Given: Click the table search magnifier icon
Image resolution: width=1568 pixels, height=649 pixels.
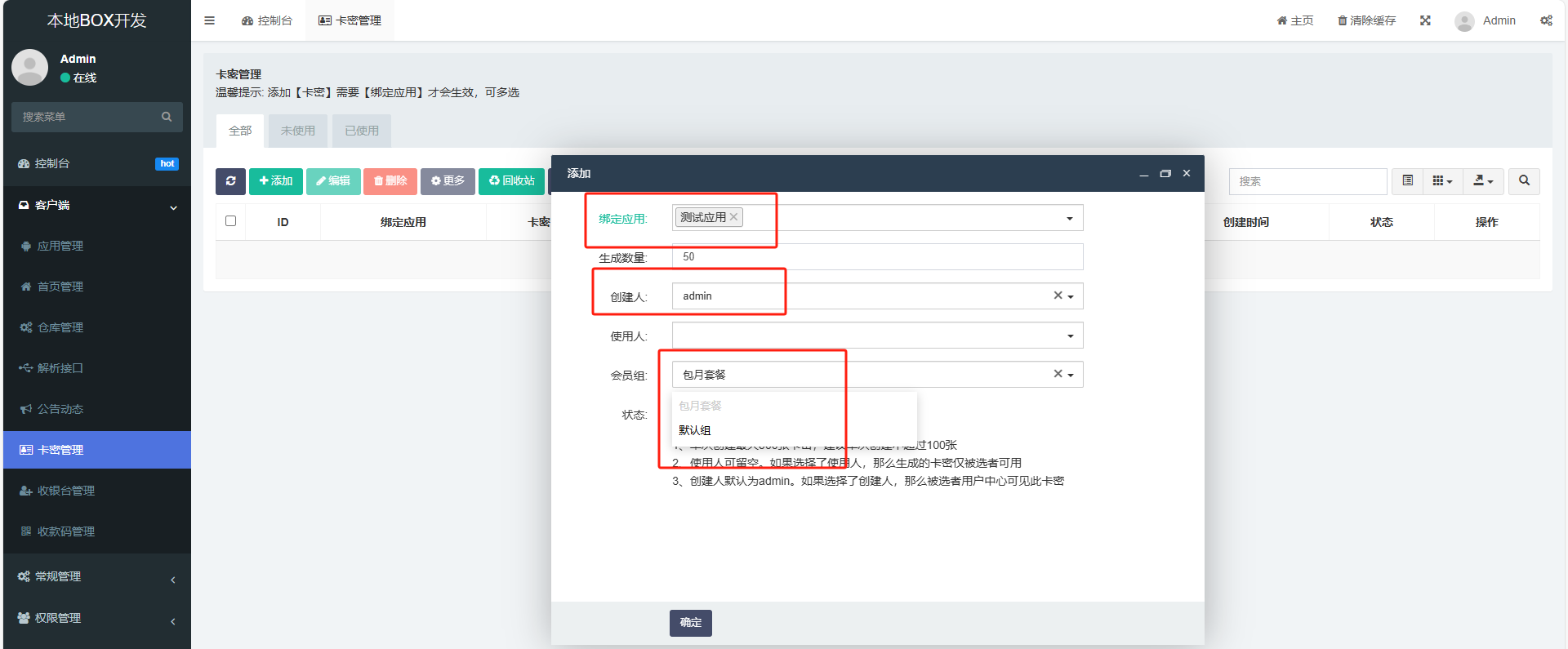Looking at the screenshot, I should click(x=1524, y=181).
